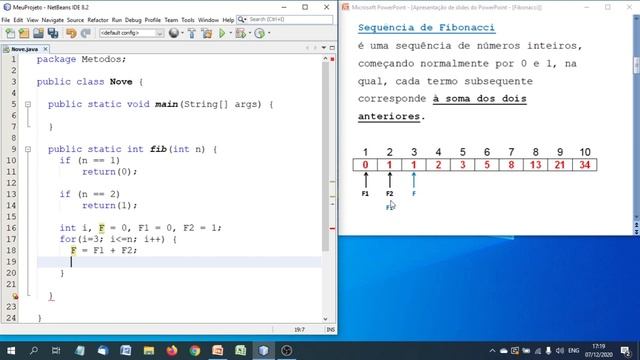Show hidden system tray icons chevron
This screenshot has height=360, width=640.
492,351
